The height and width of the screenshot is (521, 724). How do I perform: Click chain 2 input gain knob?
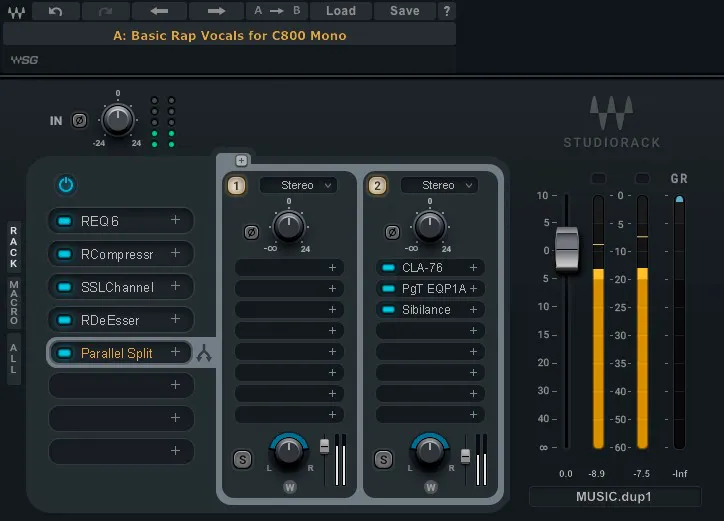429,226
